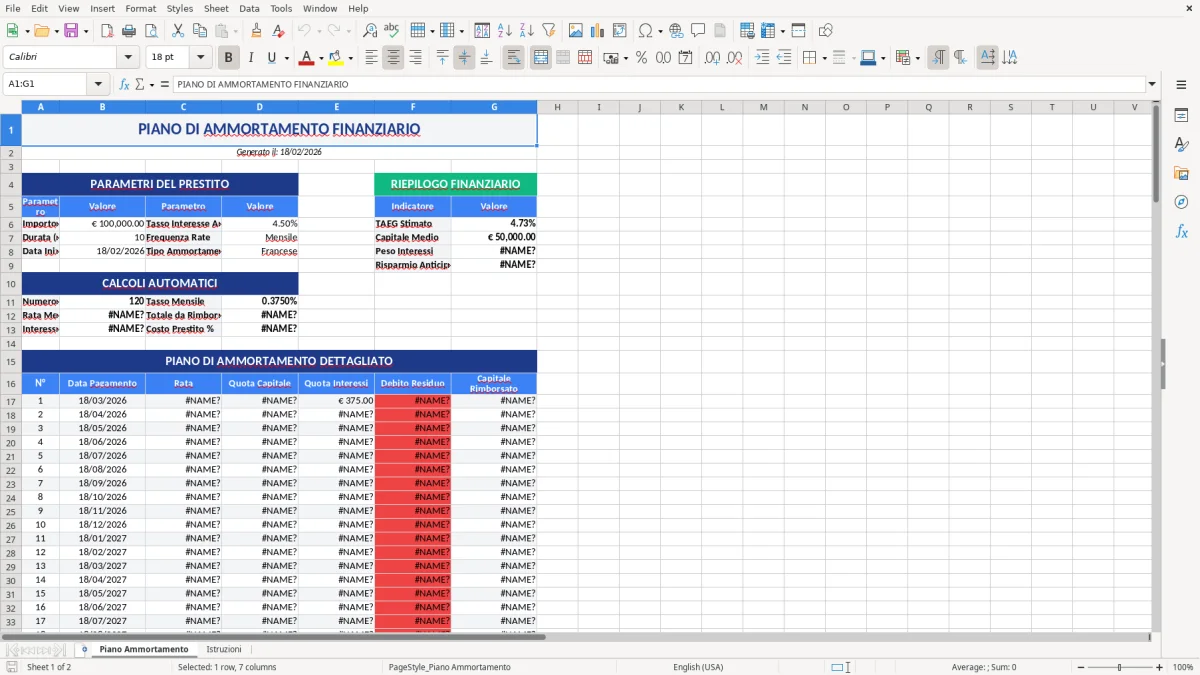Click the Sum button in the formula bar
The image size is (1200, 675).
139,84
